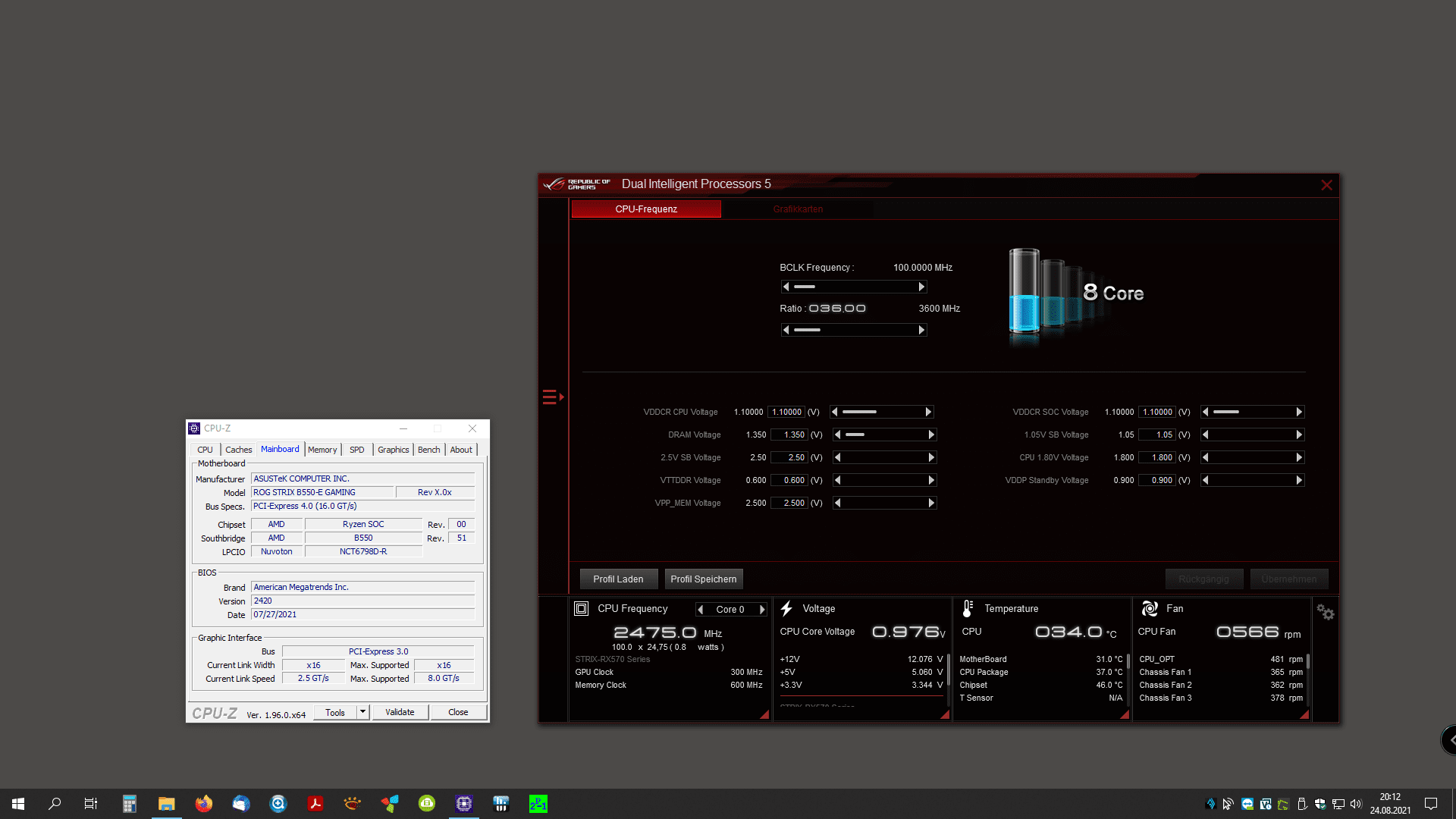Click the VPP_MEM Voltage 2.500 input field
This screenshot has height=819, width=1456.
tap(789, 503)
